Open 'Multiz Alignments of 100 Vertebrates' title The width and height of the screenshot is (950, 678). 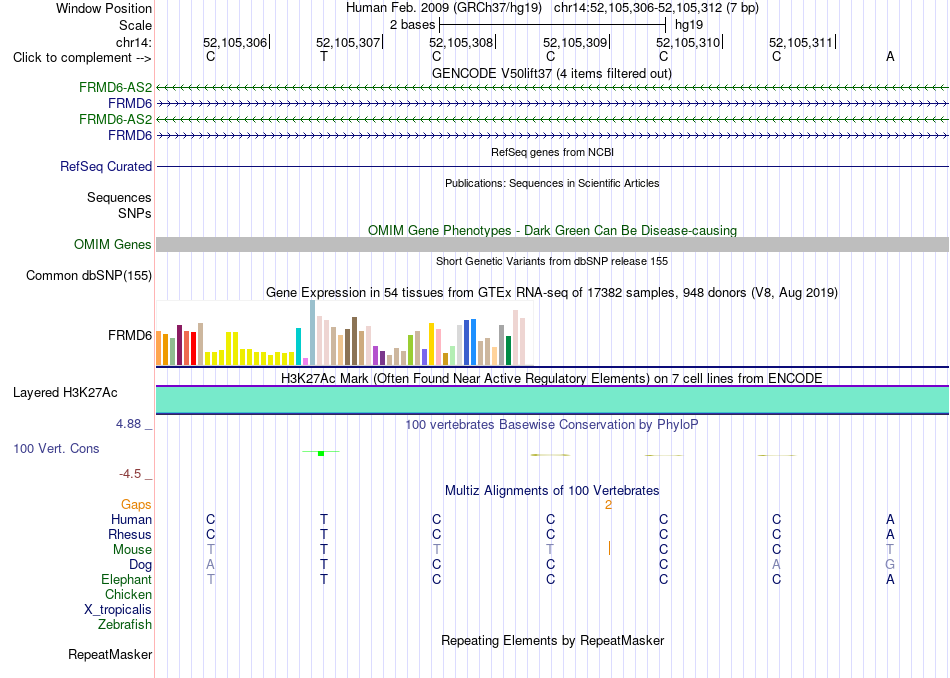(x=552, y=490)
